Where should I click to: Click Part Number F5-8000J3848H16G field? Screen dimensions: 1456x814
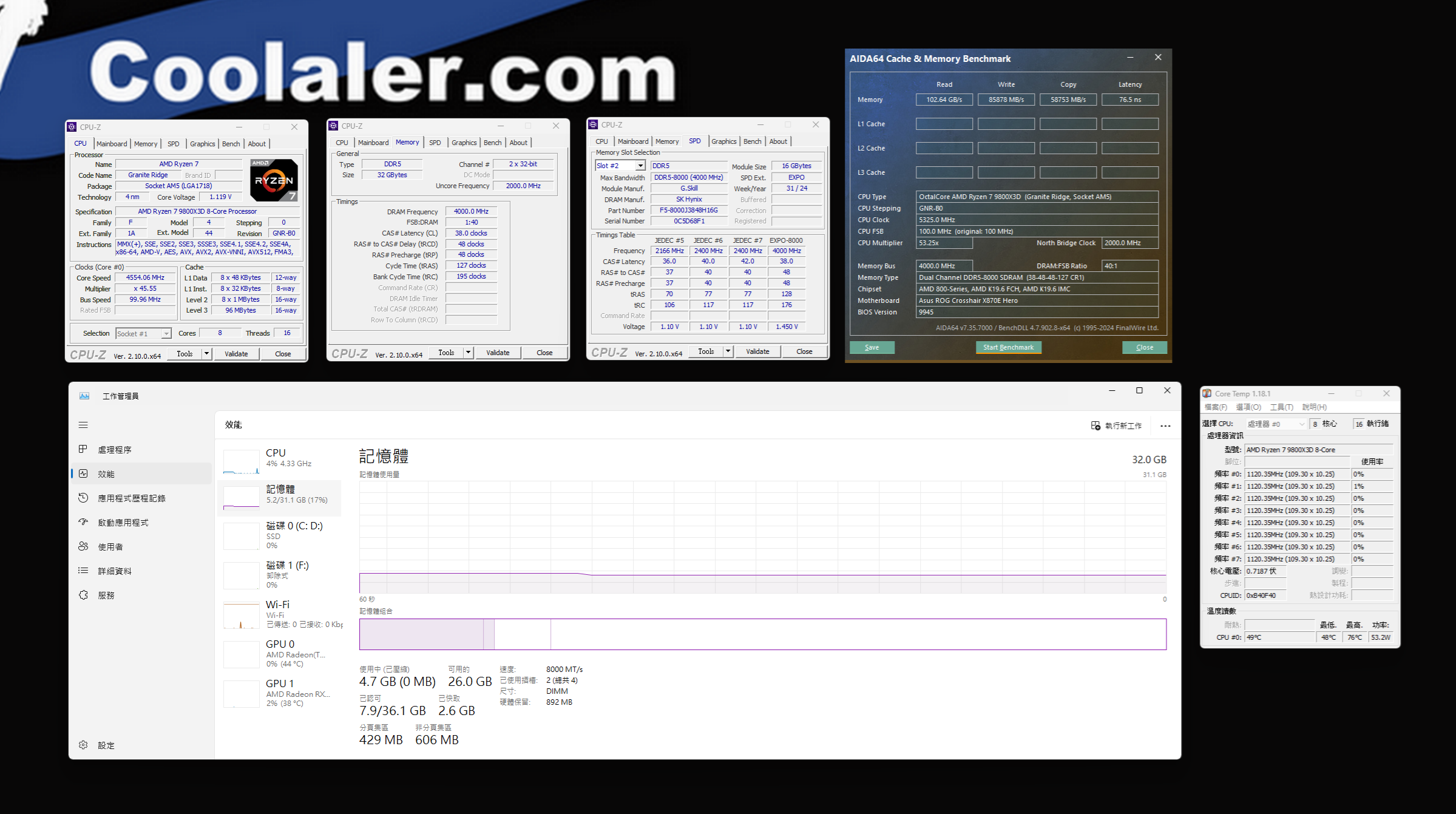[x=688, y=210]
